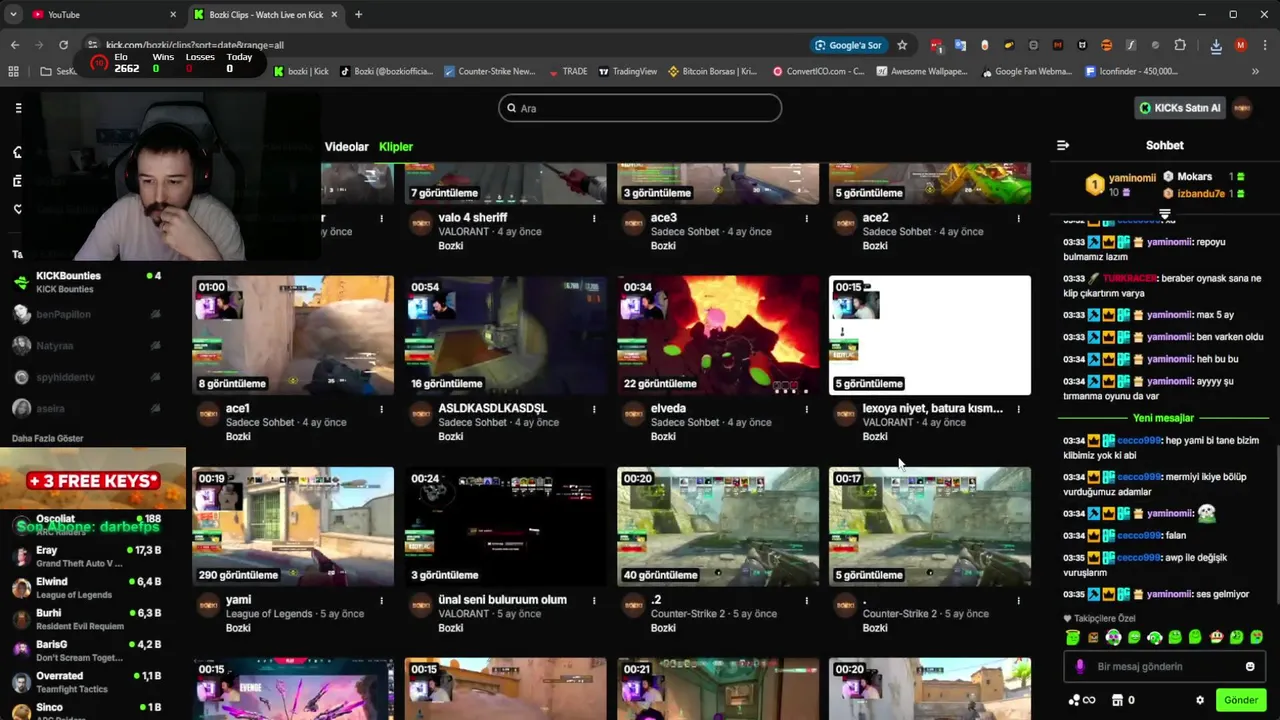Open the emoji picker in chat input
Image resolution: width=1280 pixels, height=720 pixels.
1250,666
